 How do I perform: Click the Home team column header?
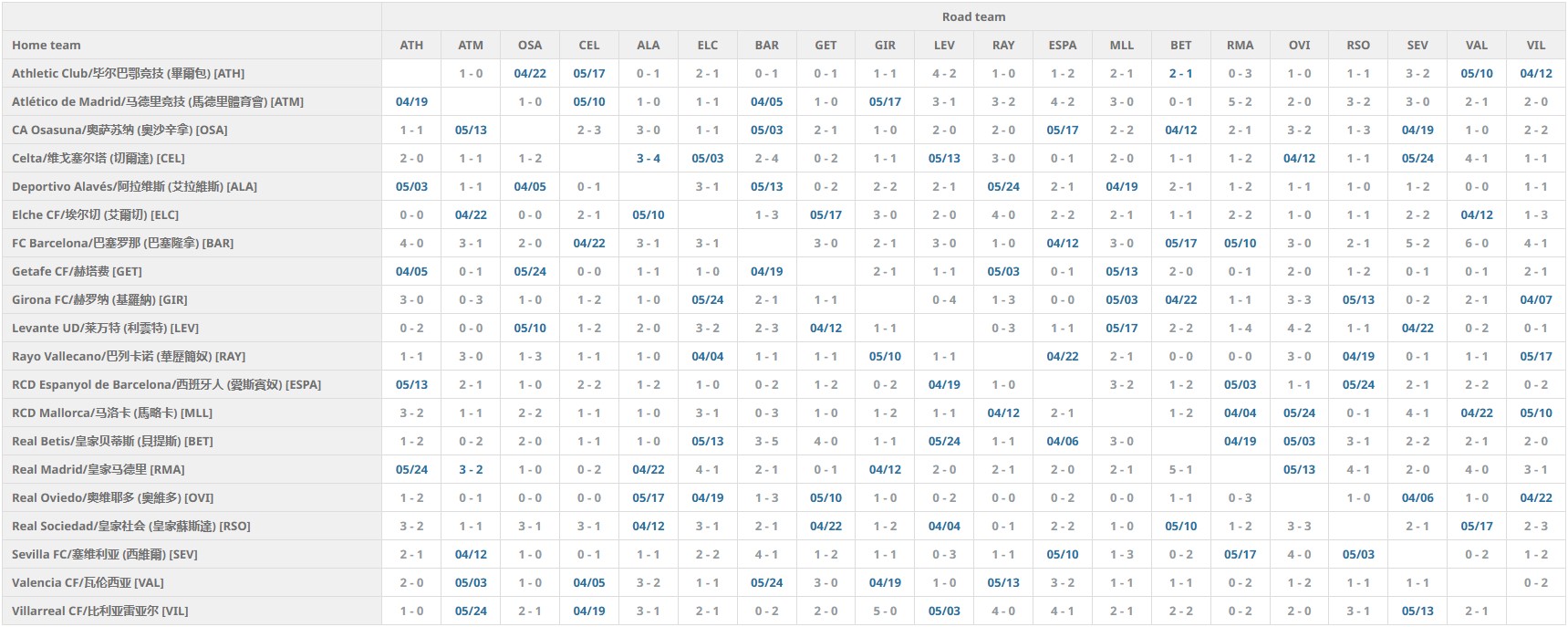(47, 45)
